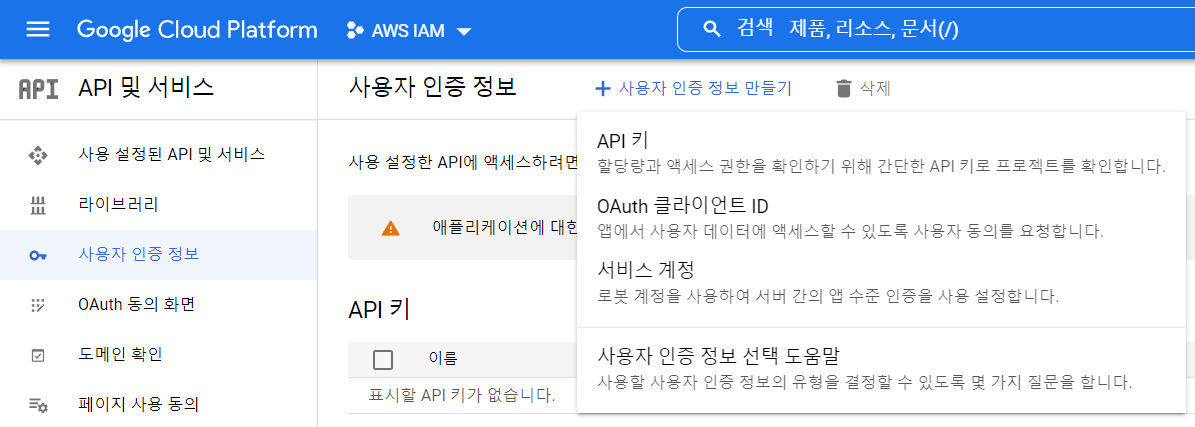This screenshot has height=427, width=1195.
Task: Open '페이지 사용 동의' sidebar item
Action: pyautogui.click(x=158, y=404)
